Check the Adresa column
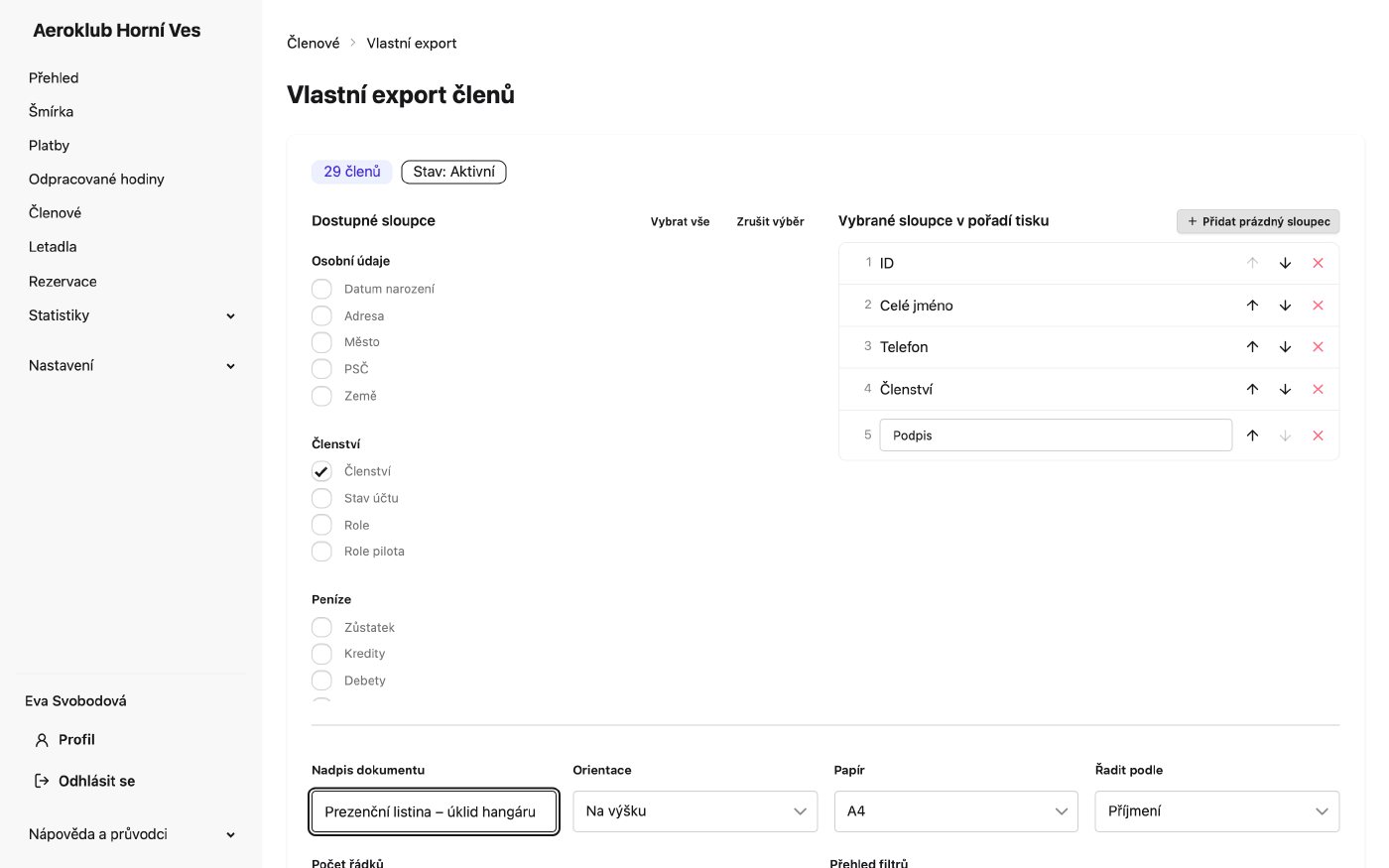 click(x=321, y=315)
